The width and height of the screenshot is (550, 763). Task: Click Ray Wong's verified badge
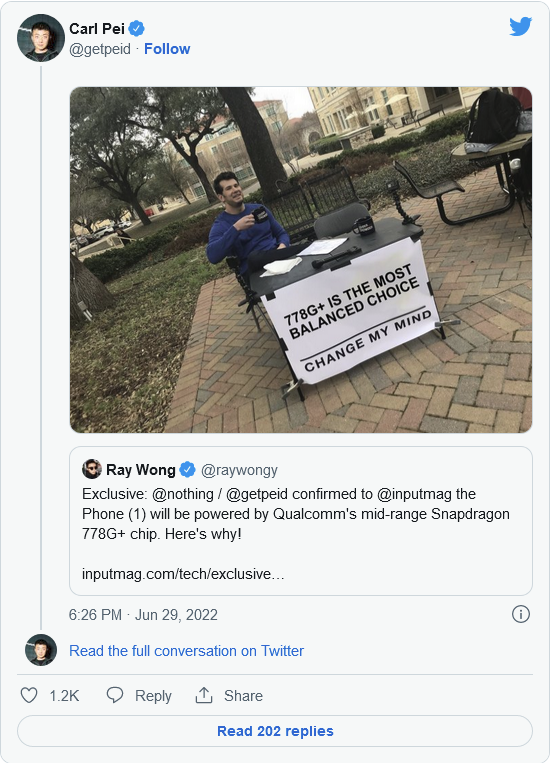point(187,470)
